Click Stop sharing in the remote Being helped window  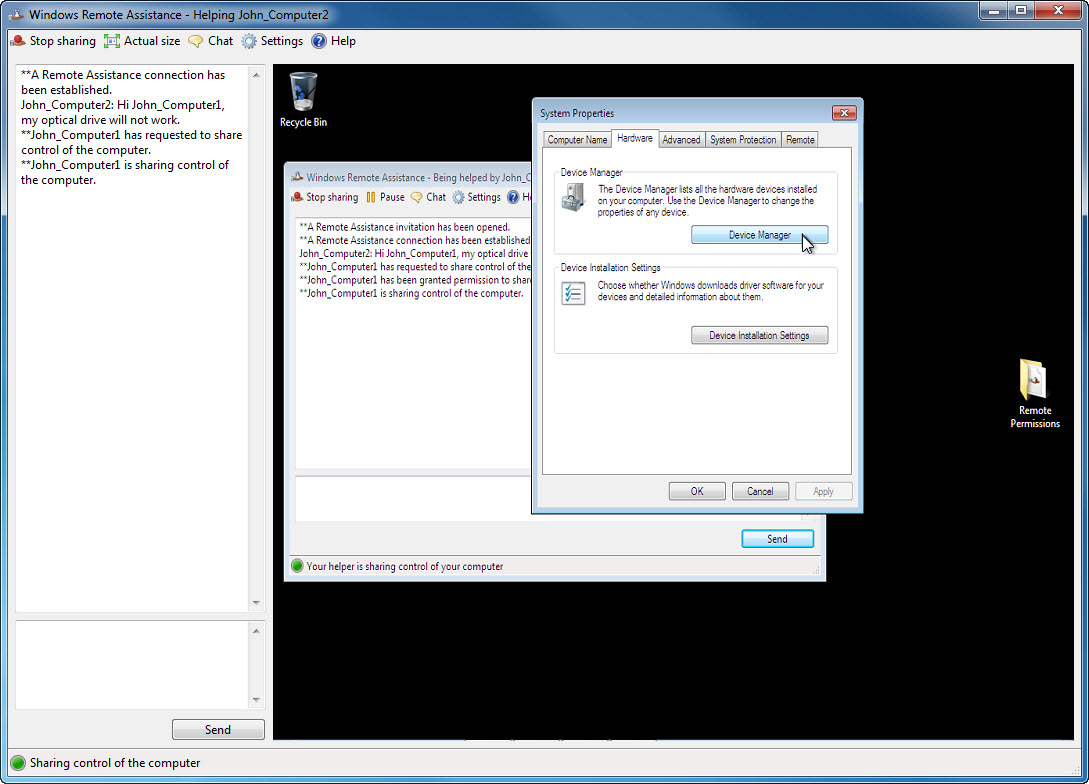tap(324, 197)
